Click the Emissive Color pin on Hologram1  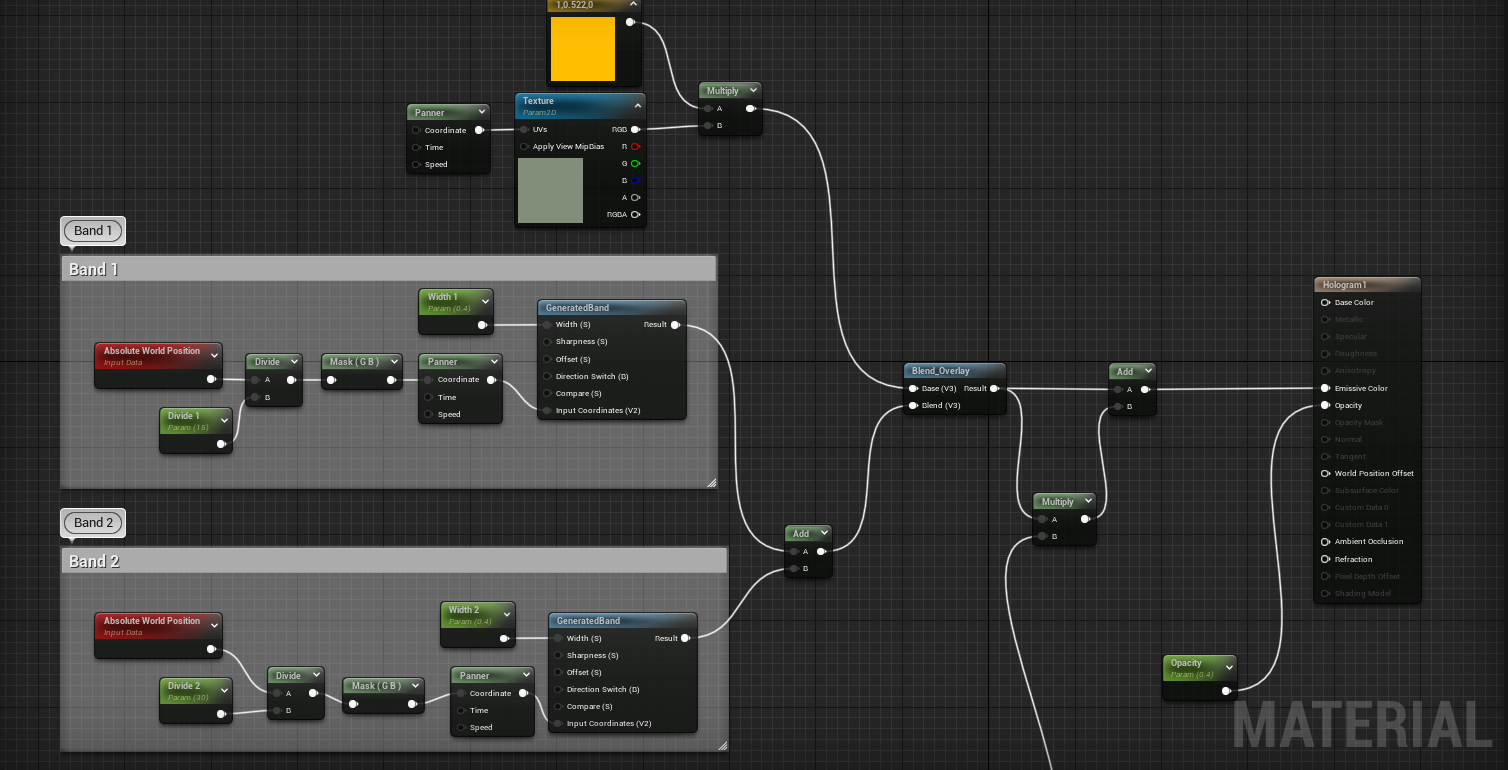(1326, 388)
